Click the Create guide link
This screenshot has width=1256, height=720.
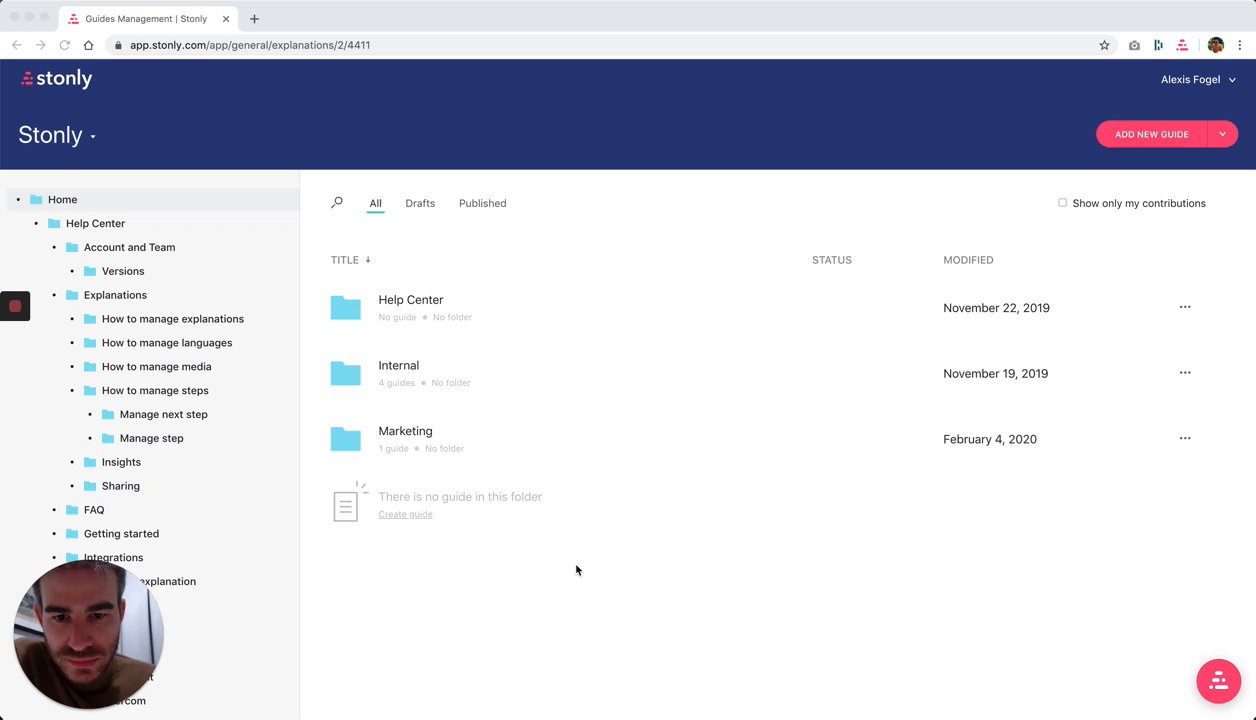tap(405, 514)
